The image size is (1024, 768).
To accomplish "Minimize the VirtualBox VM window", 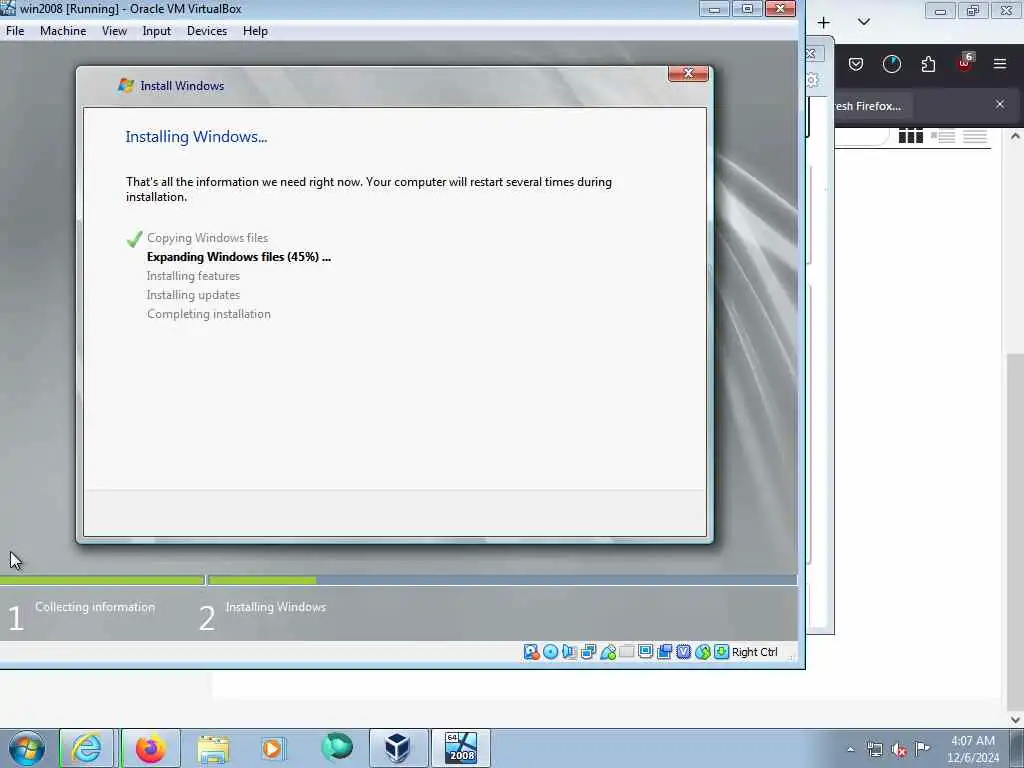I will point(714,9).
